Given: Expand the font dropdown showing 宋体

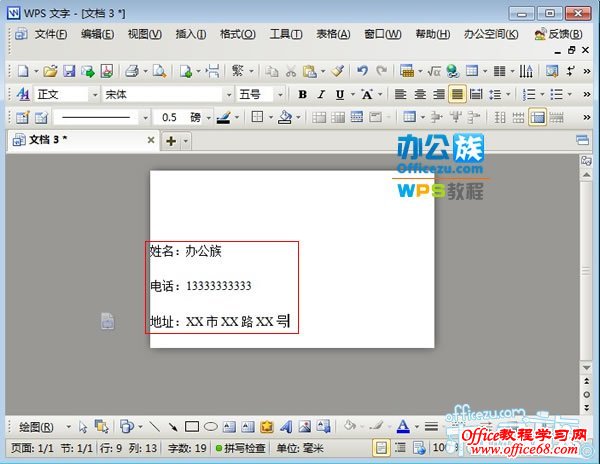Looking at the screenshot, I should coord(228,94).
